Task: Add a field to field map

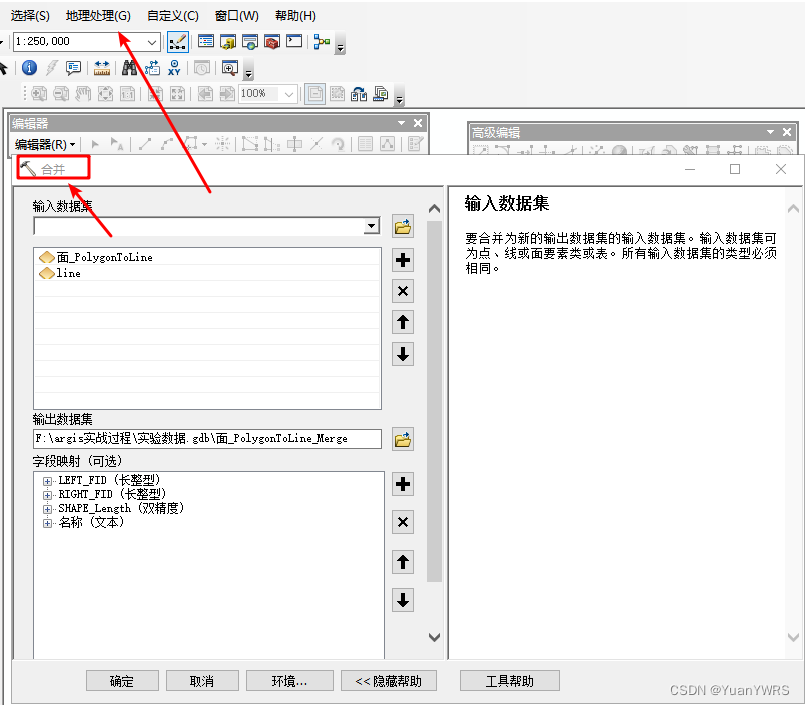Action: coord(403,484)
